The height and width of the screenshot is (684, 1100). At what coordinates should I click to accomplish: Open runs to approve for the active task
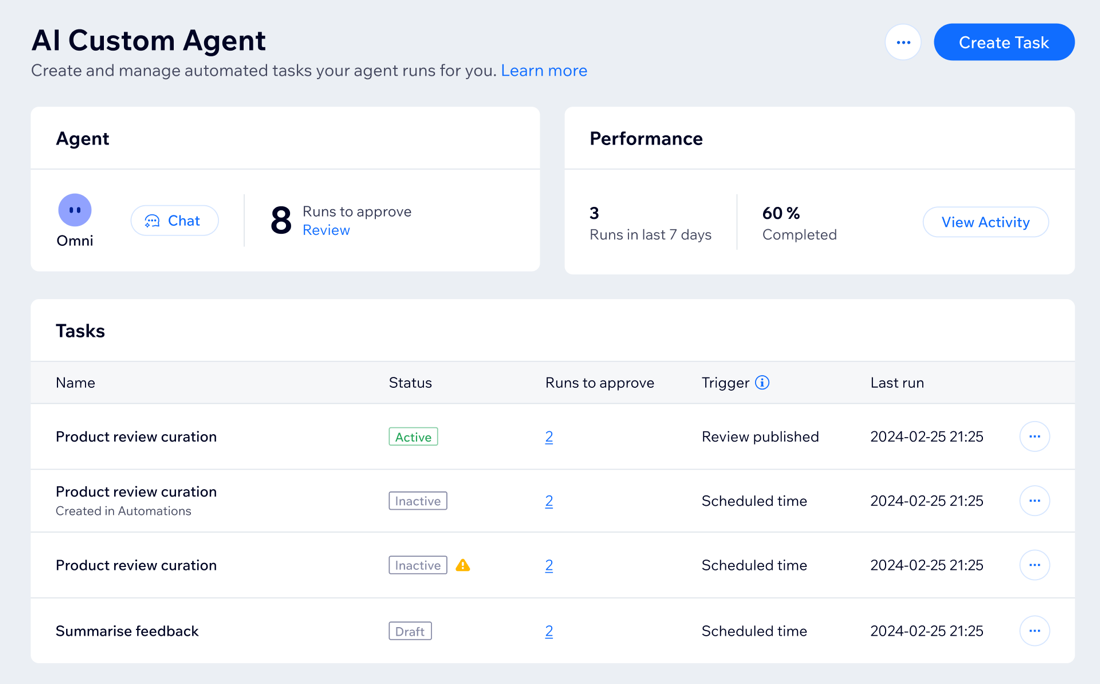(x=549, y=436)
